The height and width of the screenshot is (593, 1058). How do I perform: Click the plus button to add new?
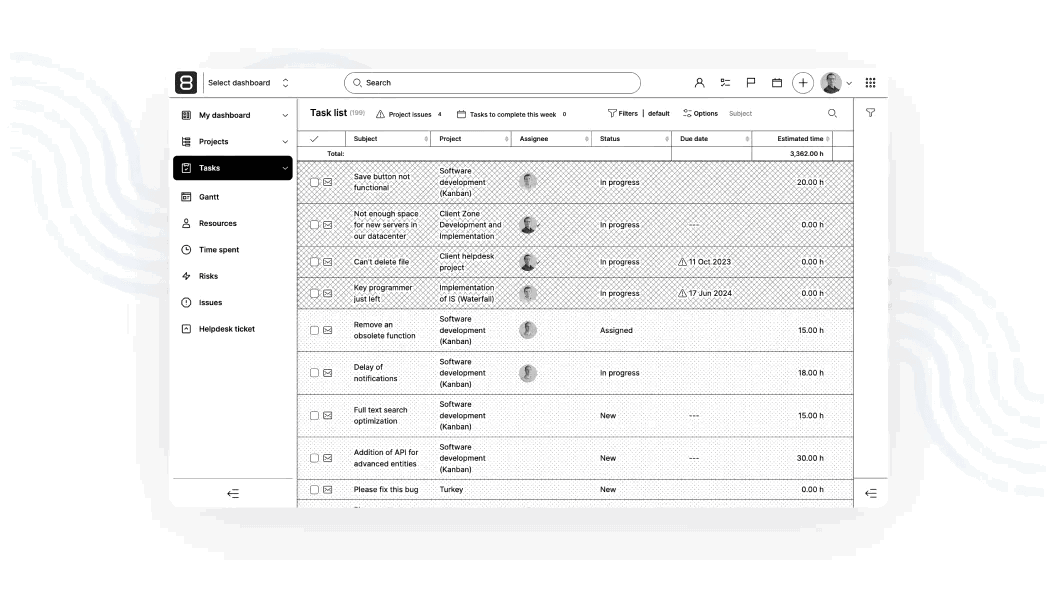[803, 83]
